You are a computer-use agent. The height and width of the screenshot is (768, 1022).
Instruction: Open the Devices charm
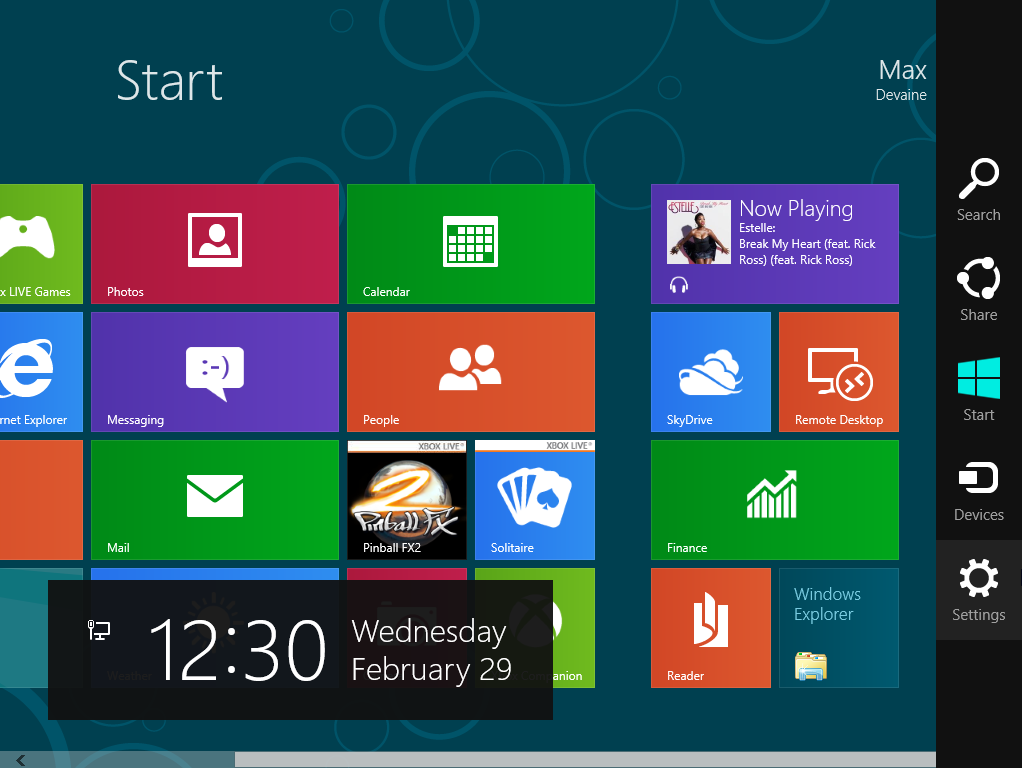[978, 490]
